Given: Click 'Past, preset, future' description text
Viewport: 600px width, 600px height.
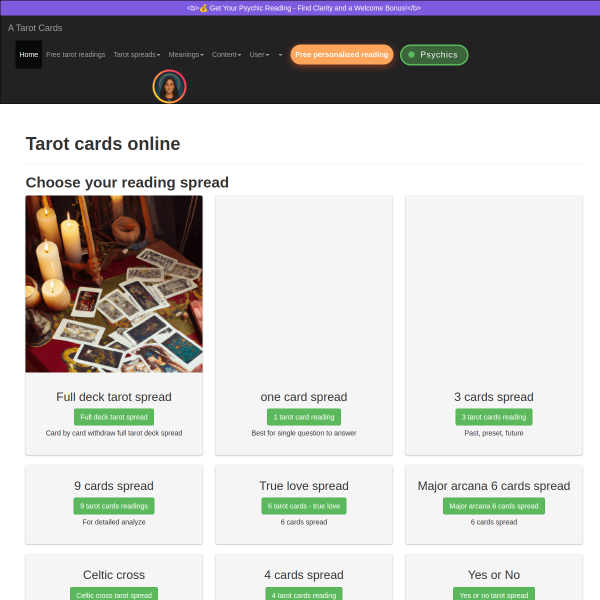Looking at the screenshot, I should pos(494,433).
